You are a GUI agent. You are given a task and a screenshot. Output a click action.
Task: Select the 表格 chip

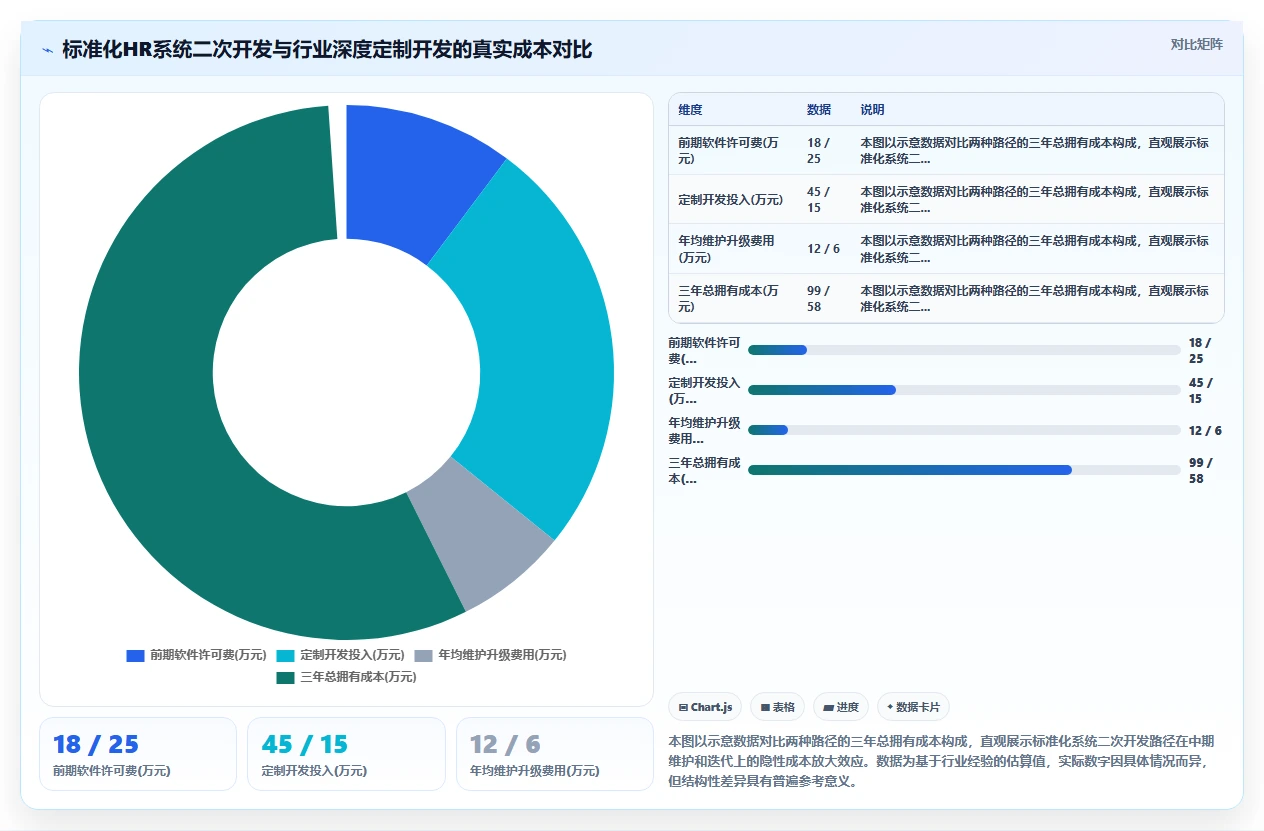777,707
